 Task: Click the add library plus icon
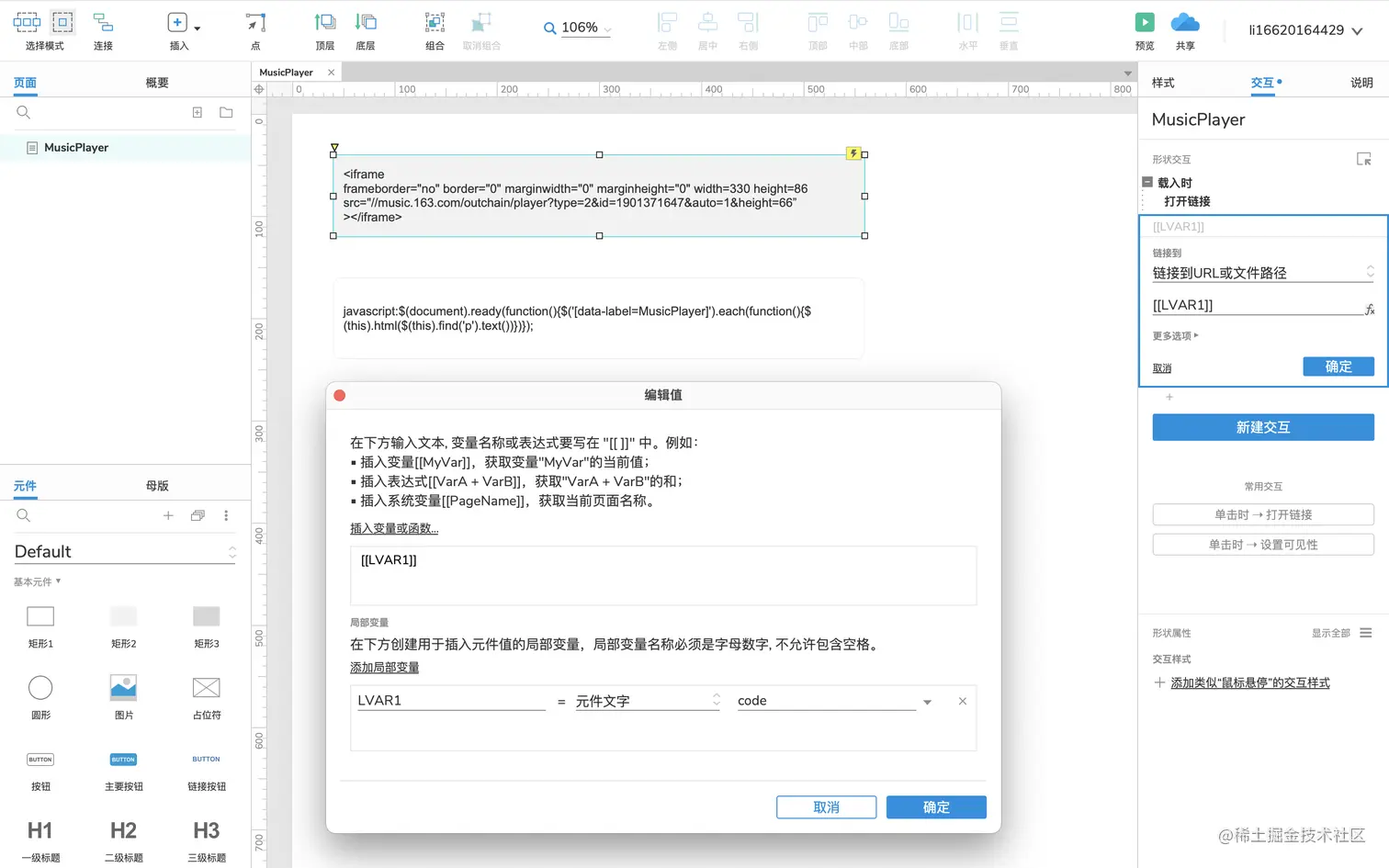point(168,515)
